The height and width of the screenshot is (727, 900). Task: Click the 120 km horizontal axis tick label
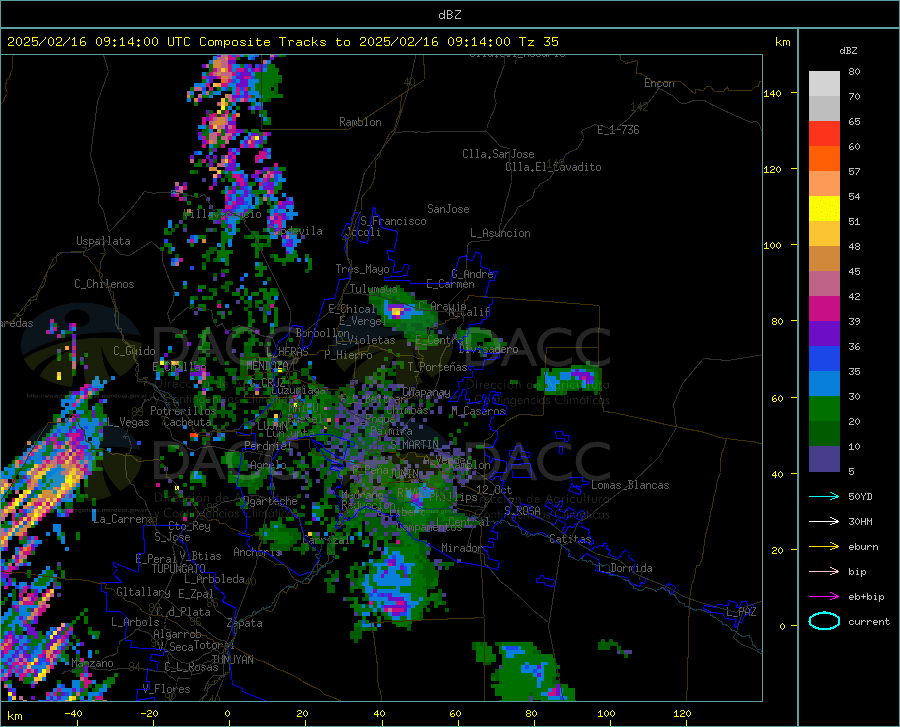pos(682,714)
